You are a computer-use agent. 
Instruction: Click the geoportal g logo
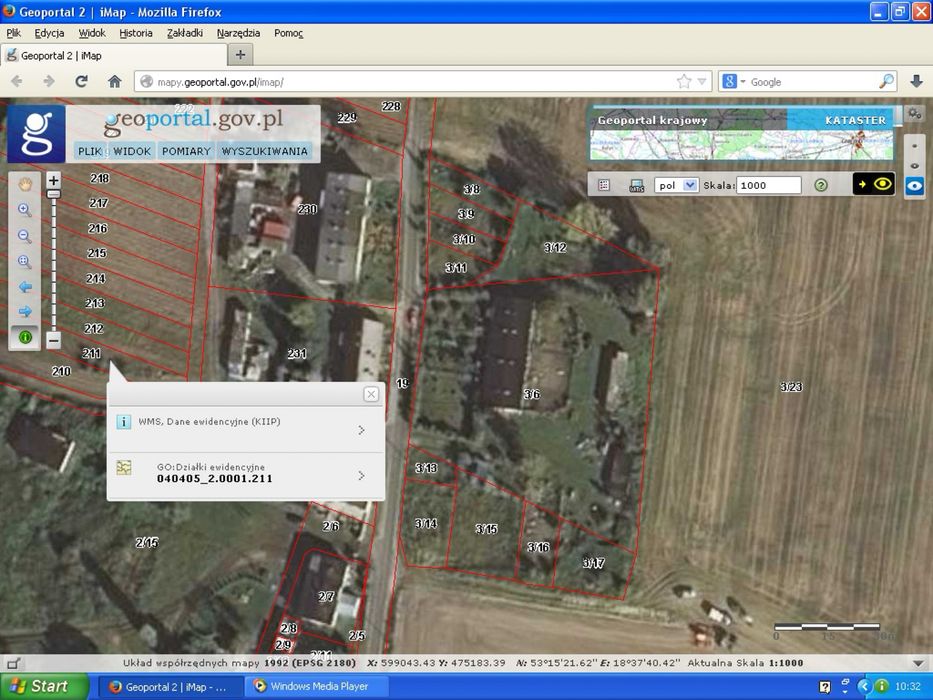tap(36, 135)
